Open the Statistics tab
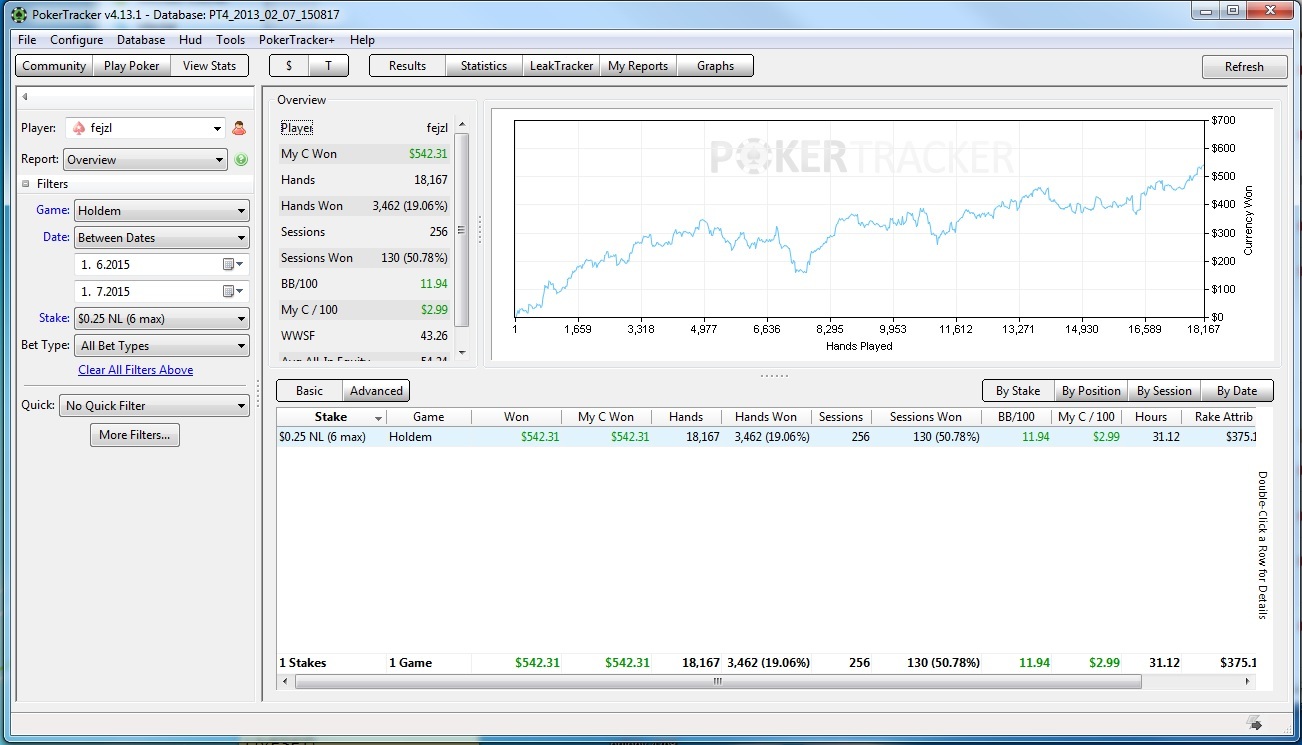This screenshot has height=745, width=1302. pos(484,66)
